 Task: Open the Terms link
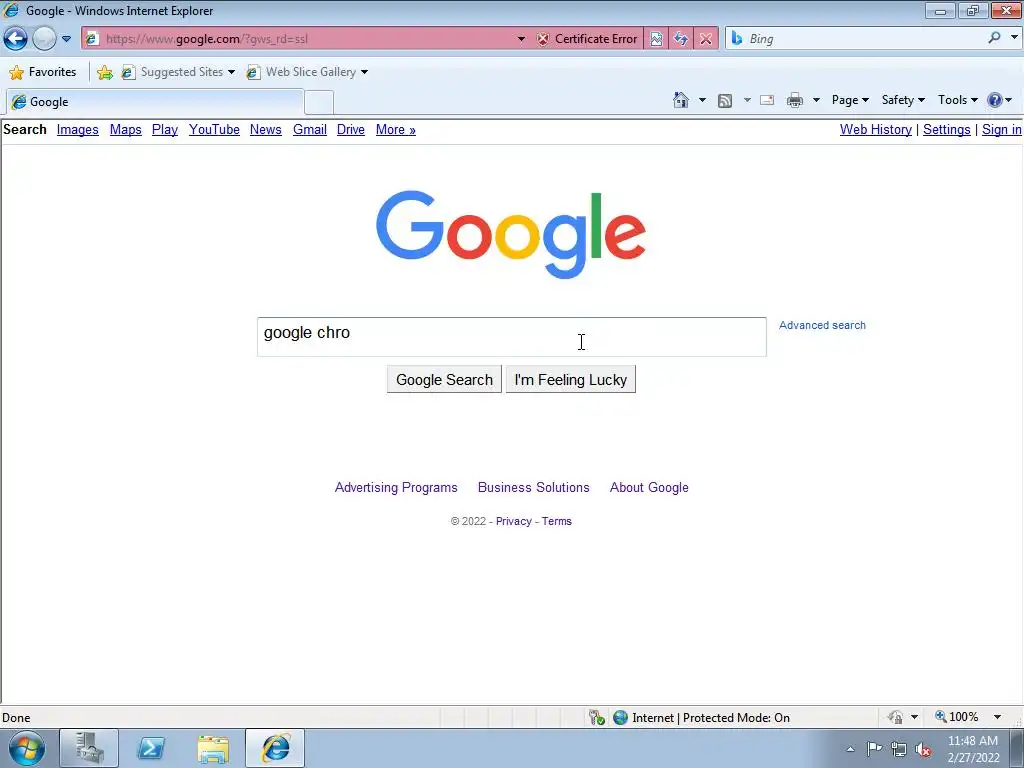coord(556,521)
